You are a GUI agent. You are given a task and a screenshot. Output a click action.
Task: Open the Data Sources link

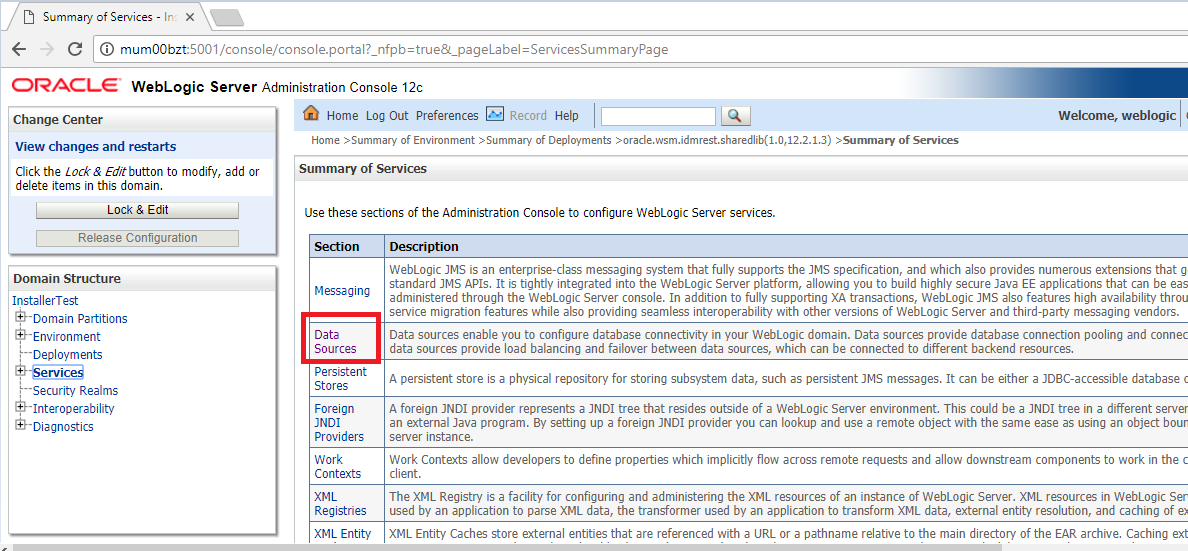pyautogui.click(x=335, y=342)
